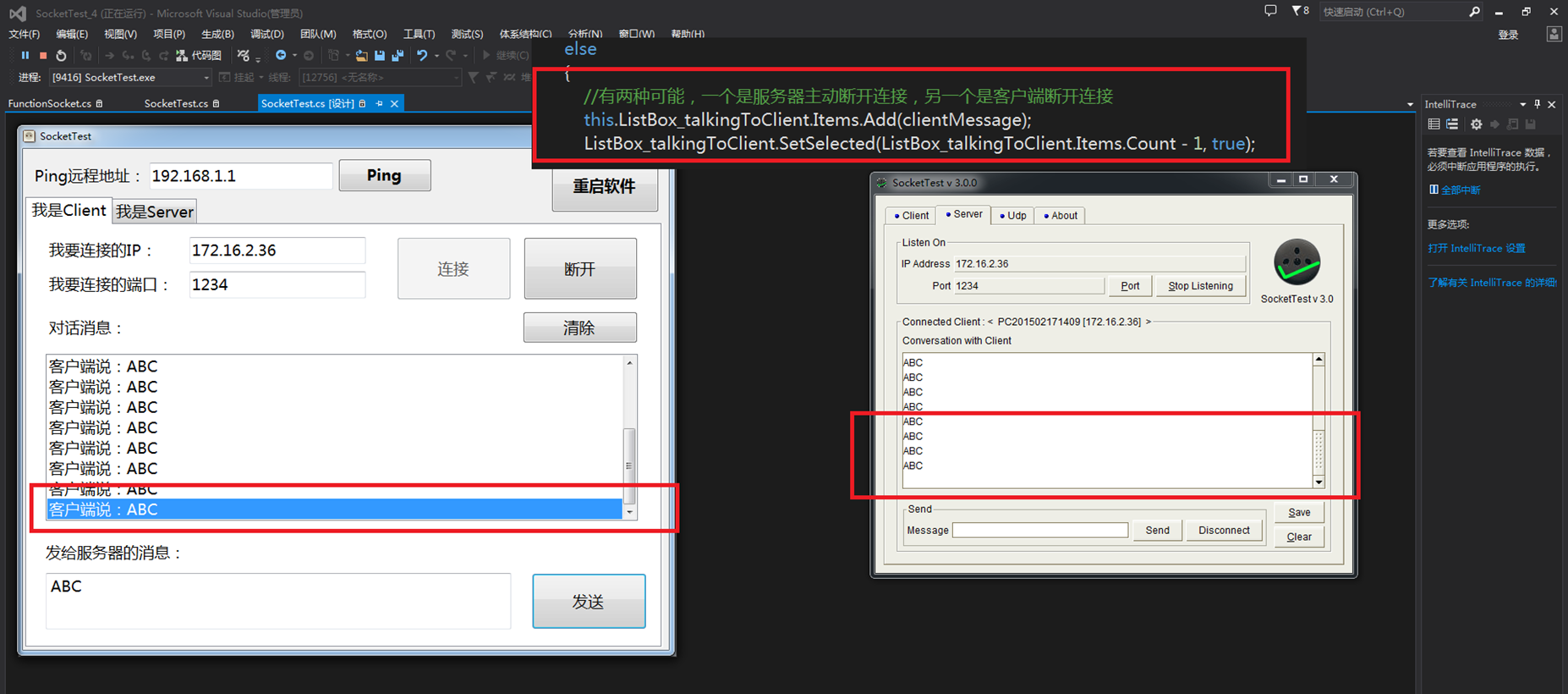Click the 发送 send button

tap(589, 601)
